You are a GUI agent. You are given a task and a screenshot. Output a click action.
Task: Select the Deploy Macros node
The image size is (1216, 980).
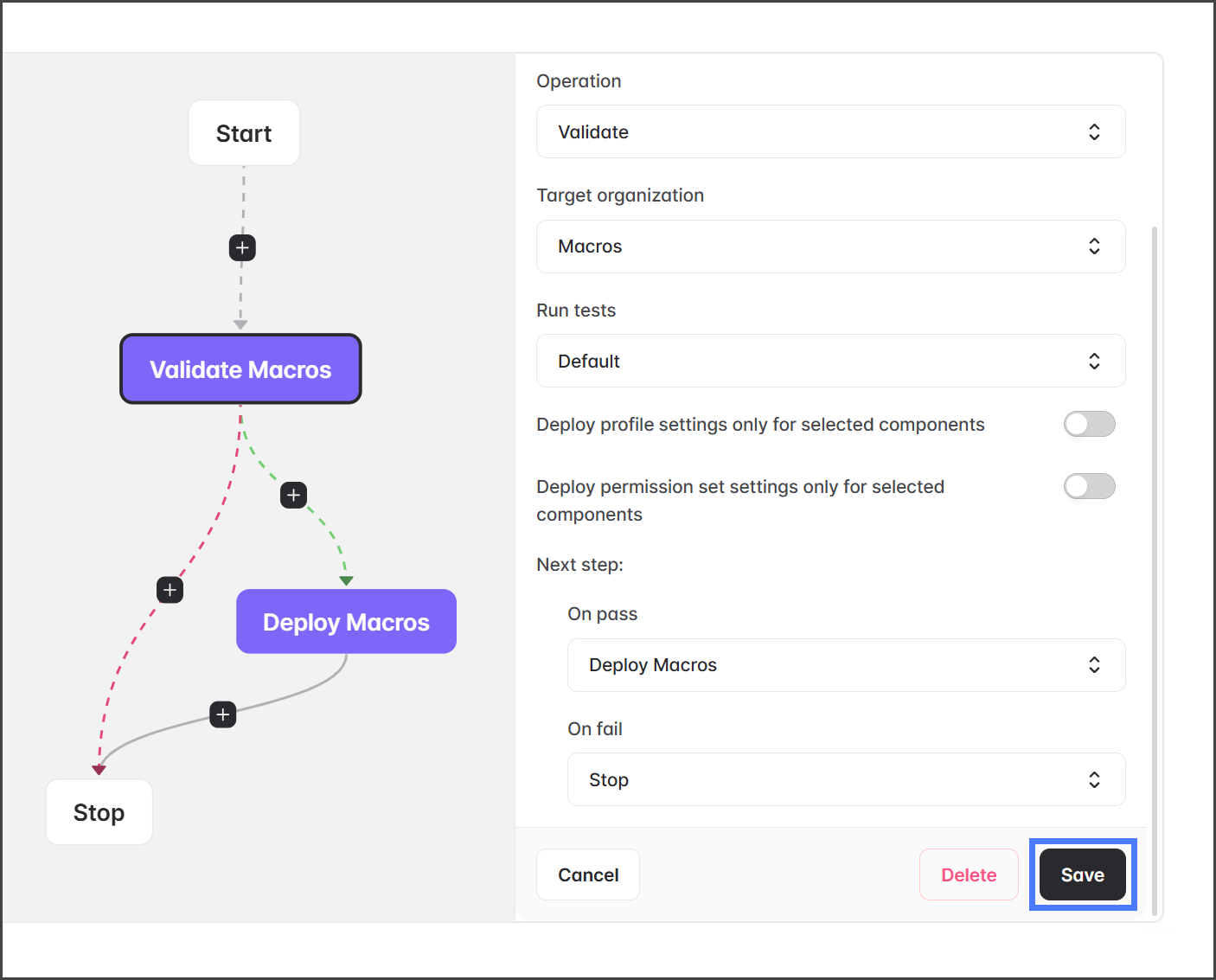point(346,622)
